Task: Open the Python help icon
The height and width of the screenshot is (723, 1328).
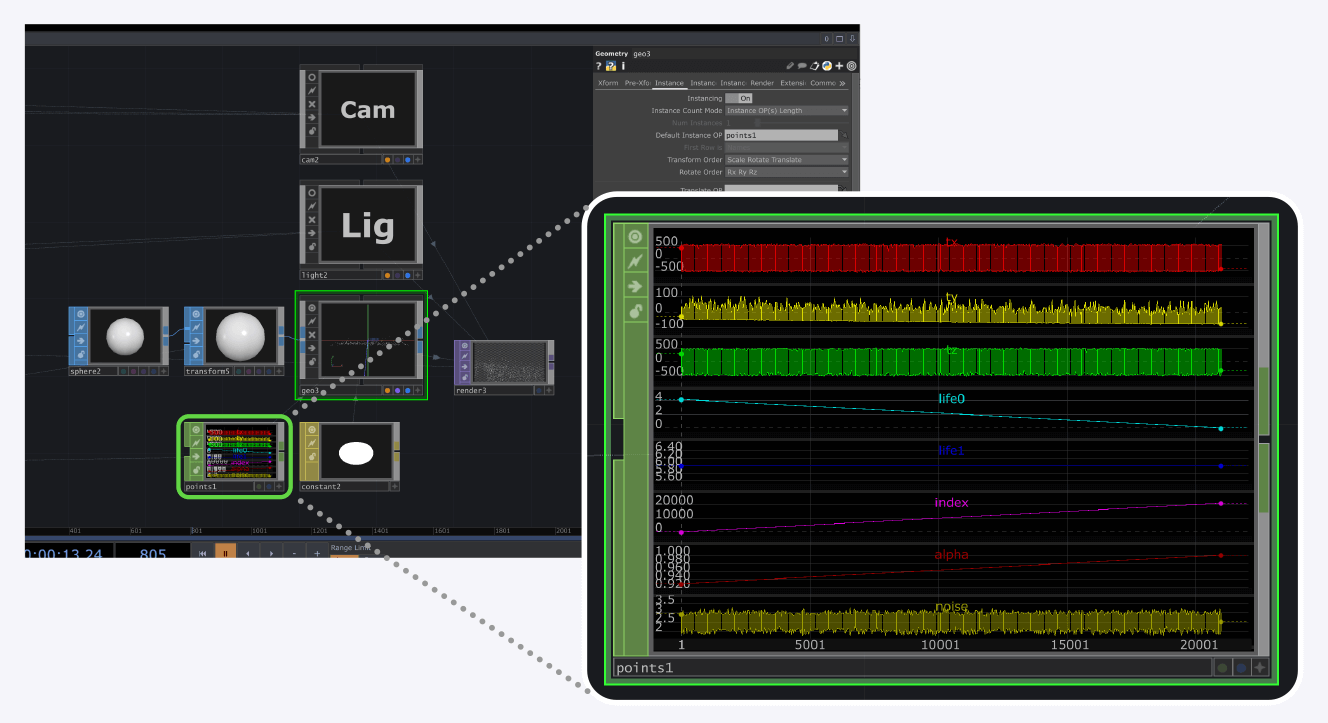Action: pos(611,66)
